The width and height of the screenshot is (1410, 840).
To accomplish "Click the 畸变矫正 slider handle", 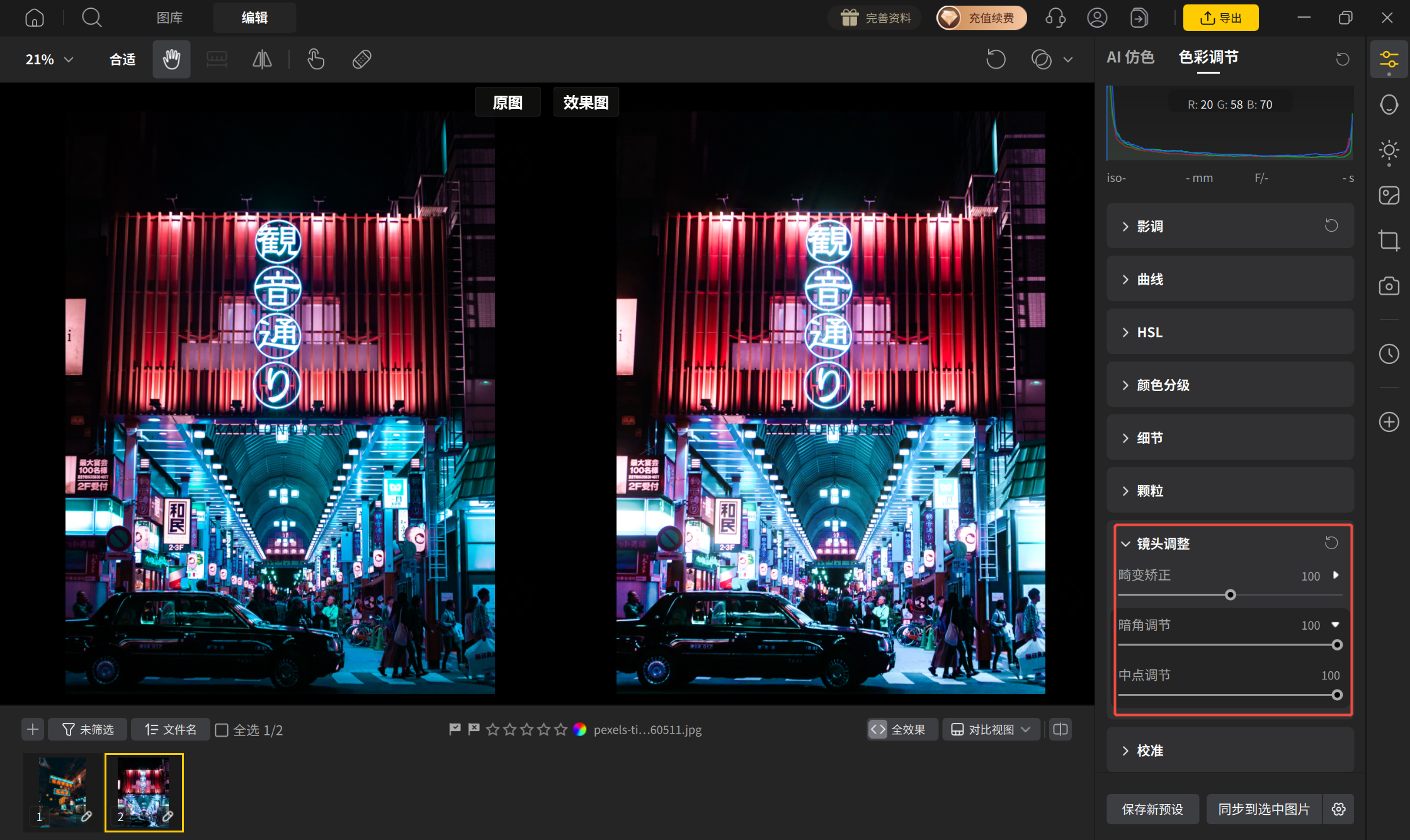I will tap(1230, 595).
